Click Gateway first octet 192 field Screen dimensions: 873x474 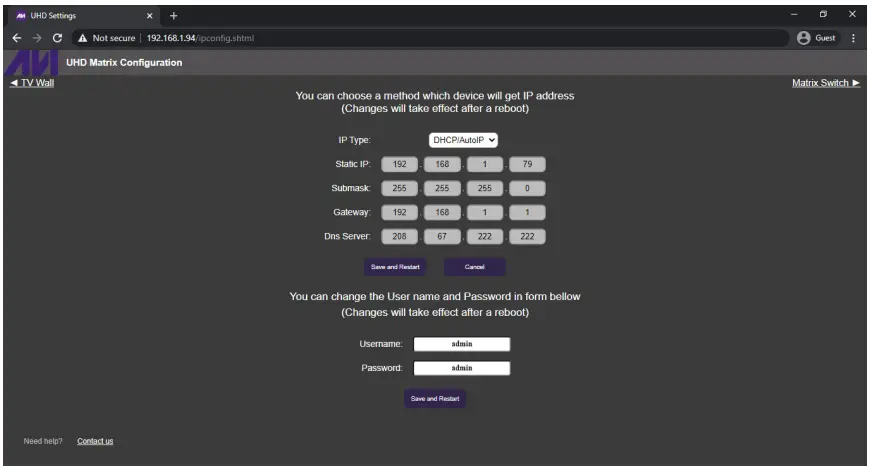coord(399,212)
